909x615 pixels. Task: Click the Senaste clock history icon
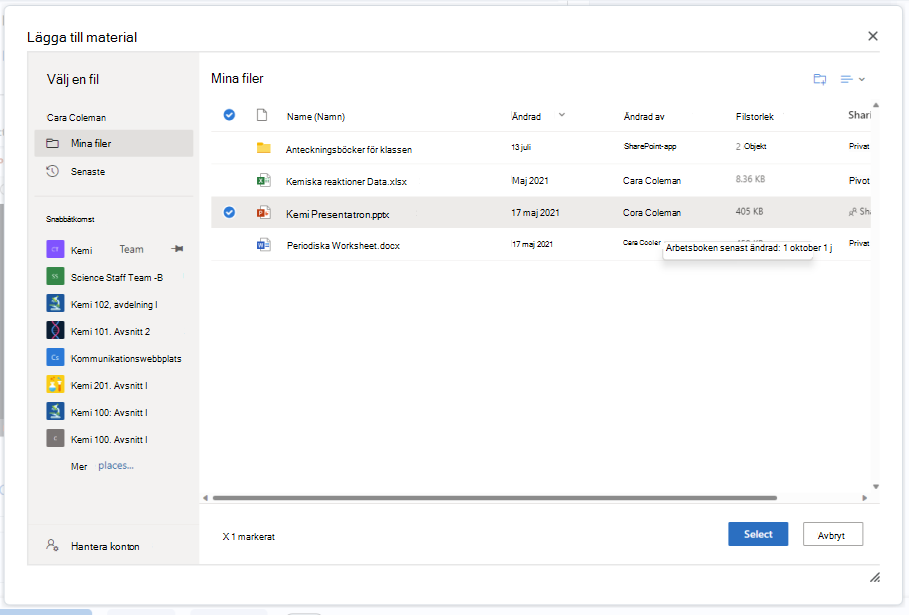(52, 171)
